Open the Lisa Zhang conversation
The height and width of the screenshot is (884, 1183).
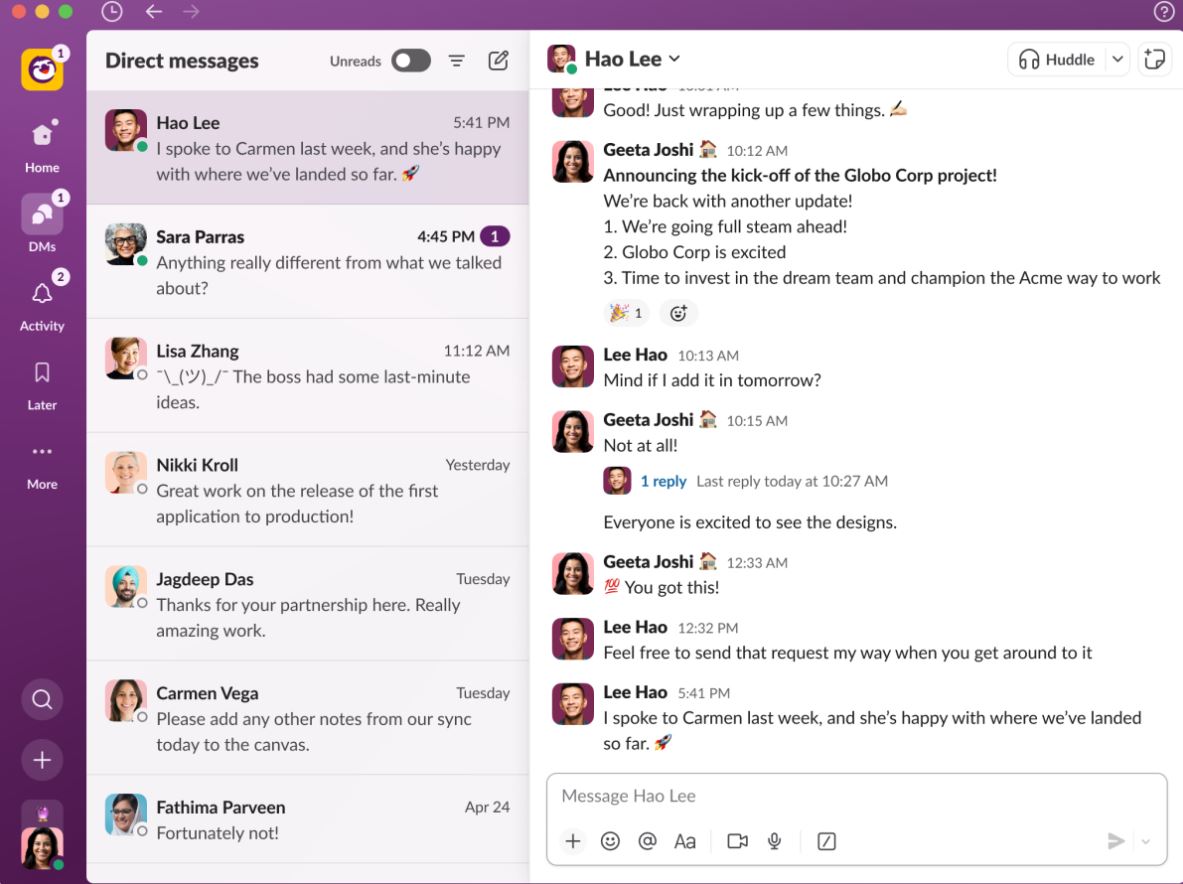coord(308,376)
